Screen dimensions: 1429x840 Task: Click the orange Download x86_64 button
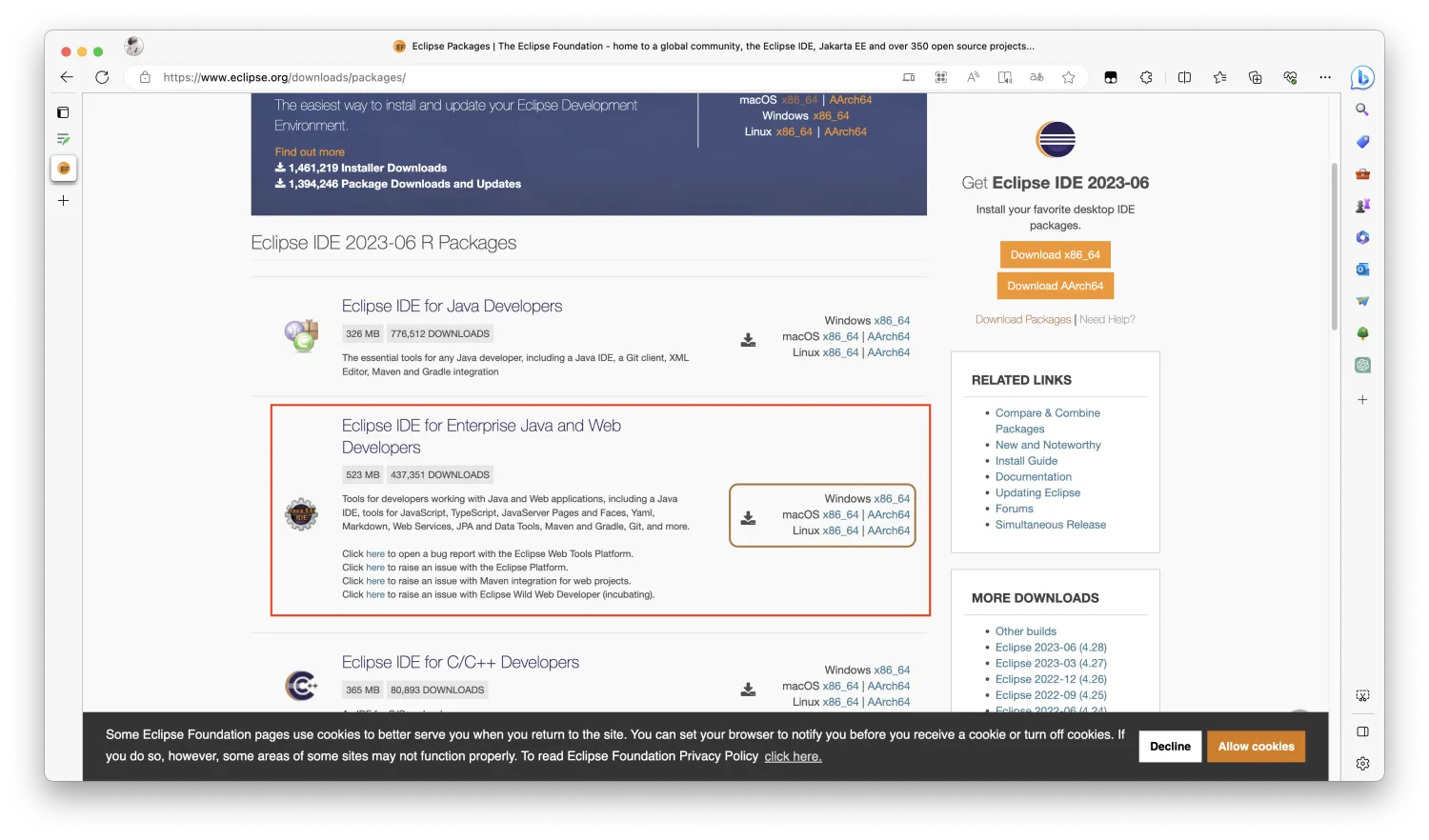(x=1055, y=254)
